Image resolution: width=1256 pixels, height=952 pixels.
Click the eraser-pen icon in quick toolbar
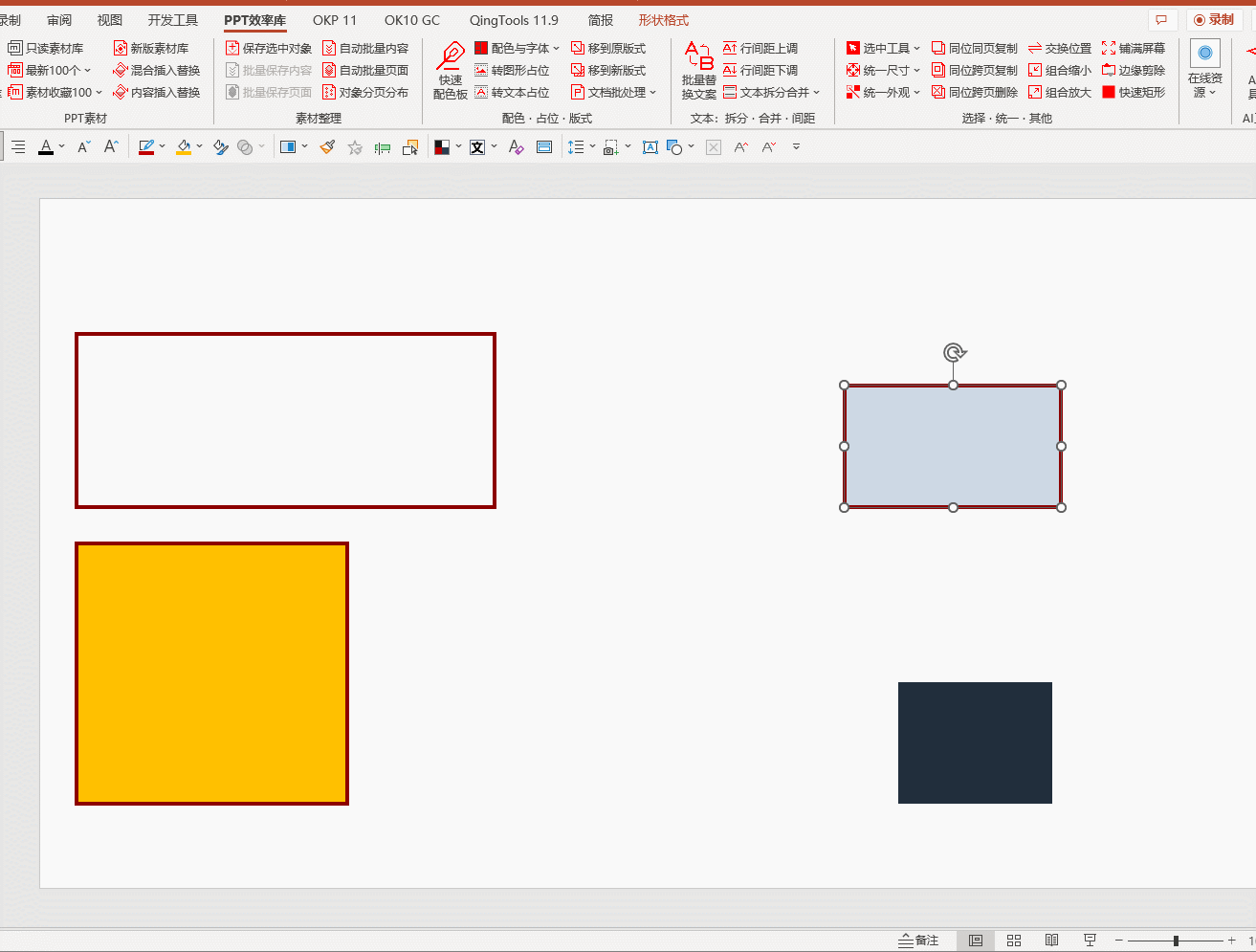tap(516, 146)
